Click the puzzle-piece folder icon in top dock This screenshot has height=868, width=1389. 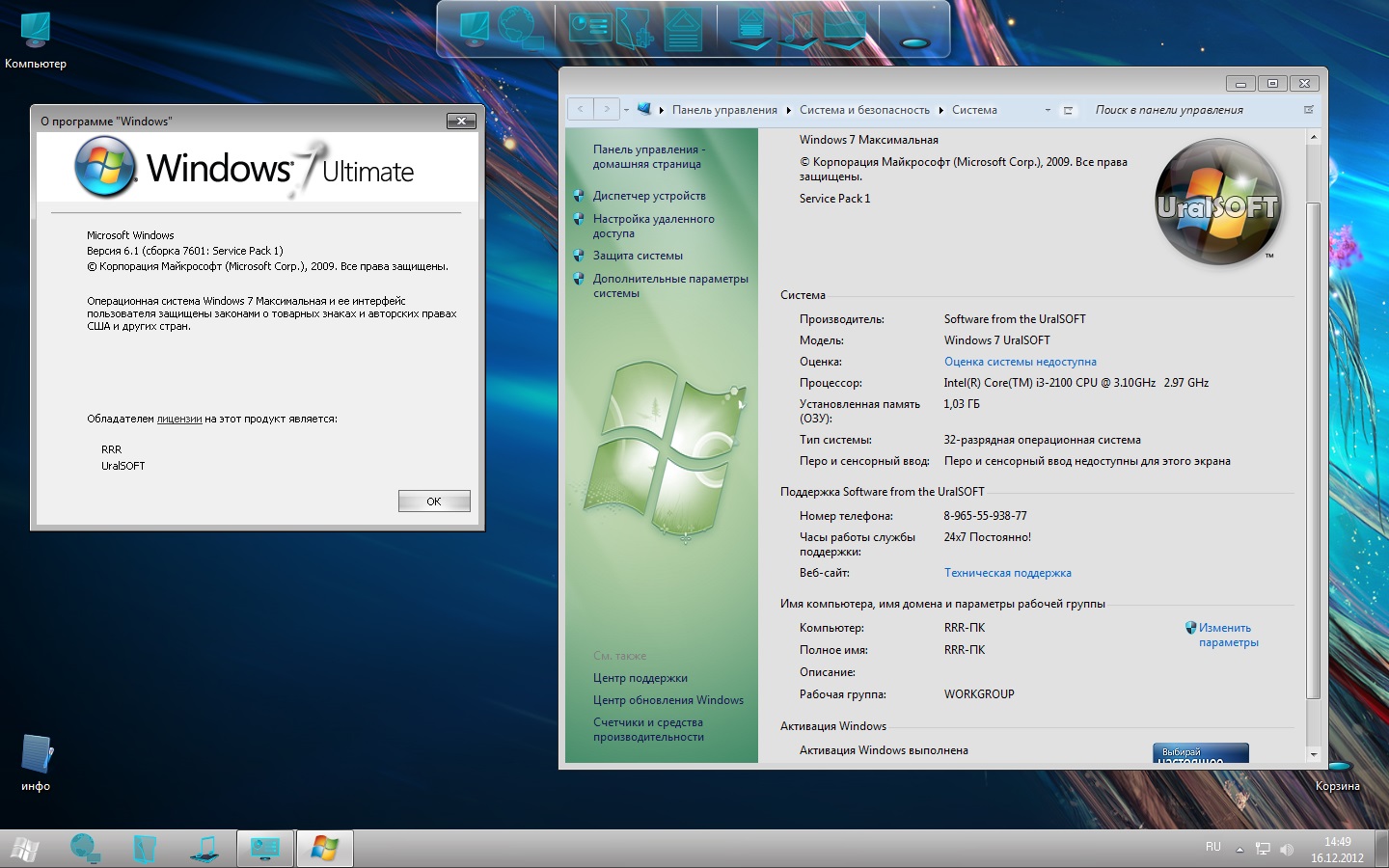(636, 28)
